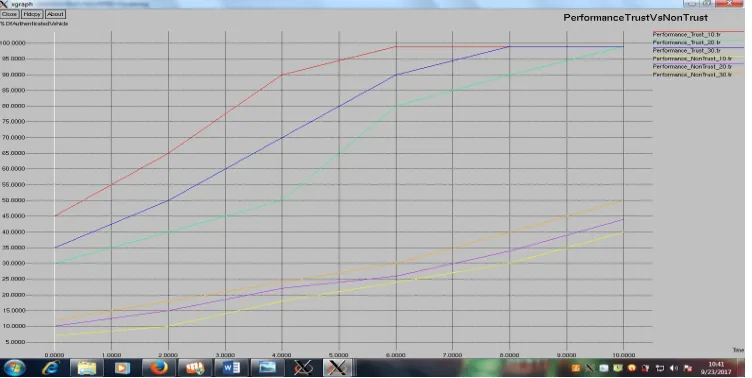
Task: Click the 35.0000 y-axis value
Action: (14, 248)
